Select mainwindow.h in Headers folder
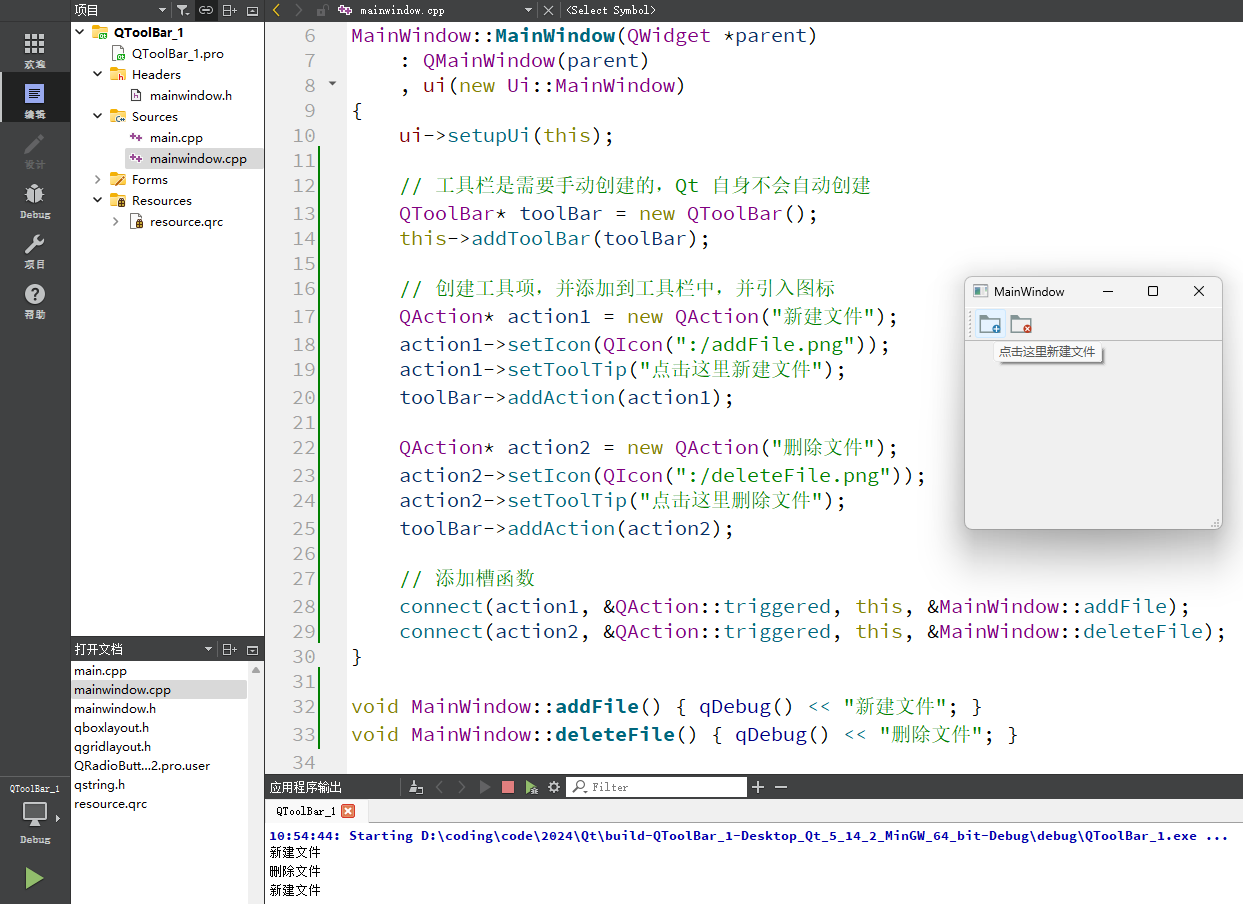 190,95
